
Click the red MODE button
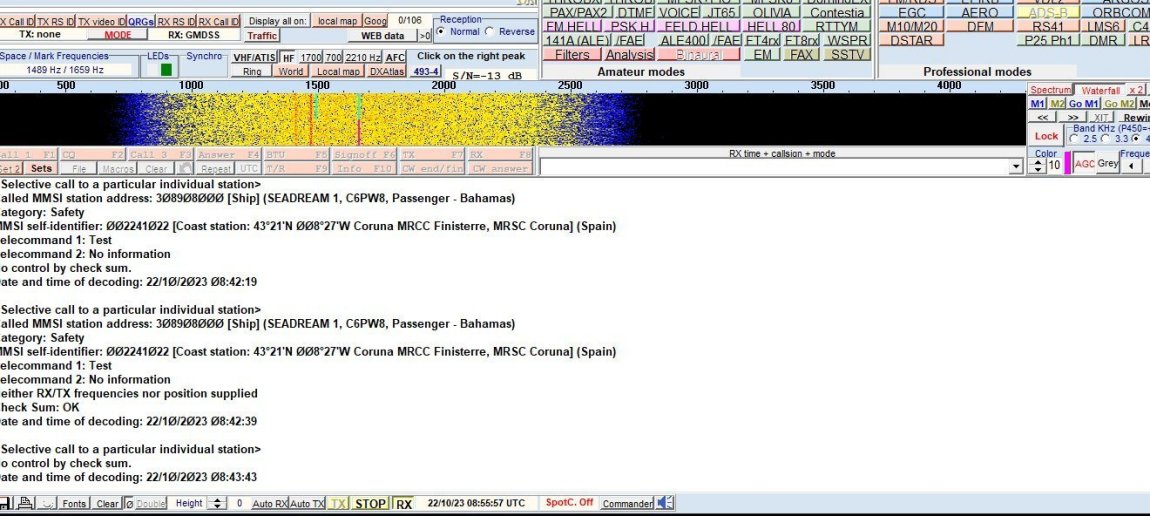click(117, 35)
